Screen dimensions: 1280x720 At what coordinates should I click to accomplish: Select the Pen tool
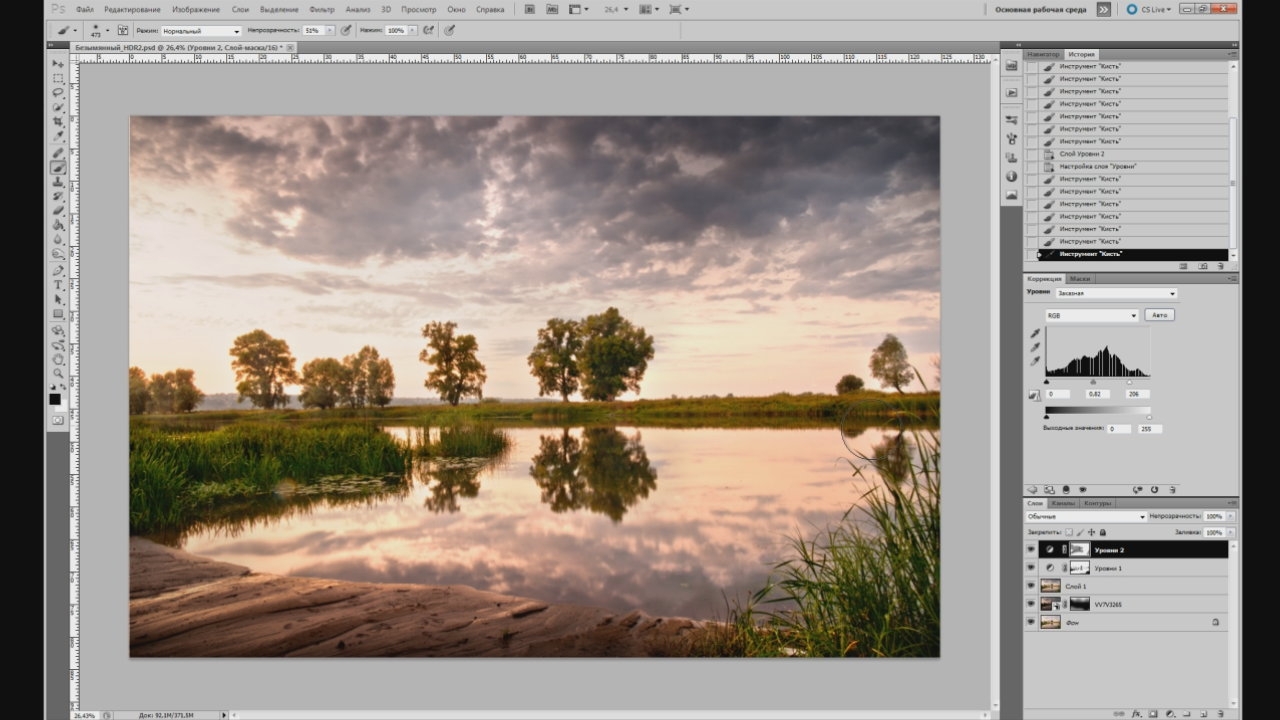(x=58, y=271)
